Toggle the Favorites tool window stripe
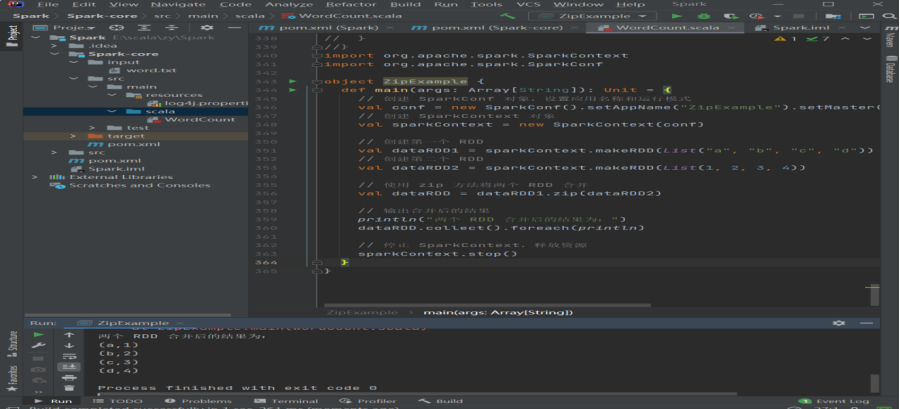This screenshot has height=409, width=900. pos(11,379)
